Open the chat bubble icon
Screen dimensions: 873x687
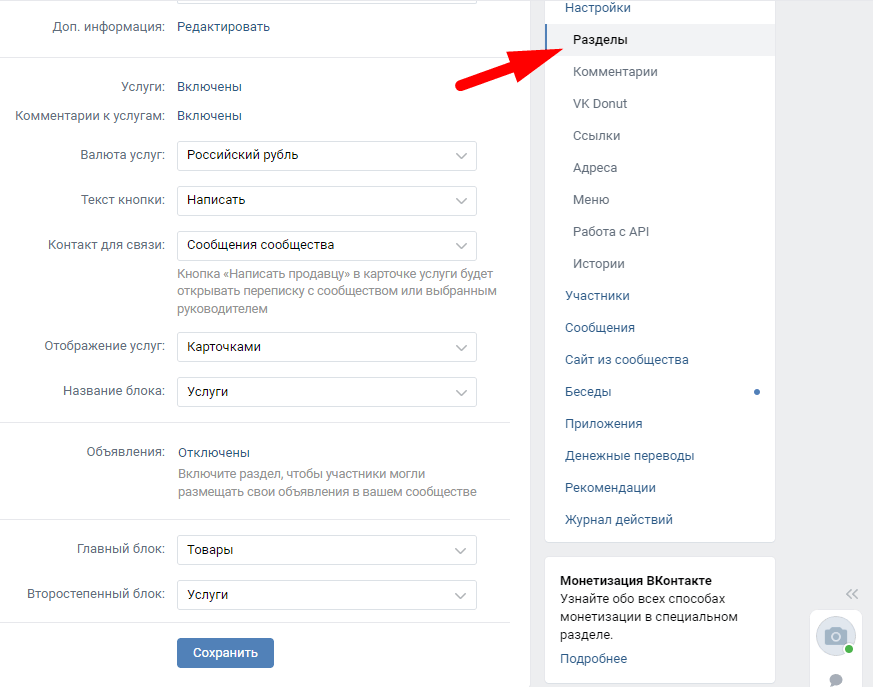[x=836, y=680]
